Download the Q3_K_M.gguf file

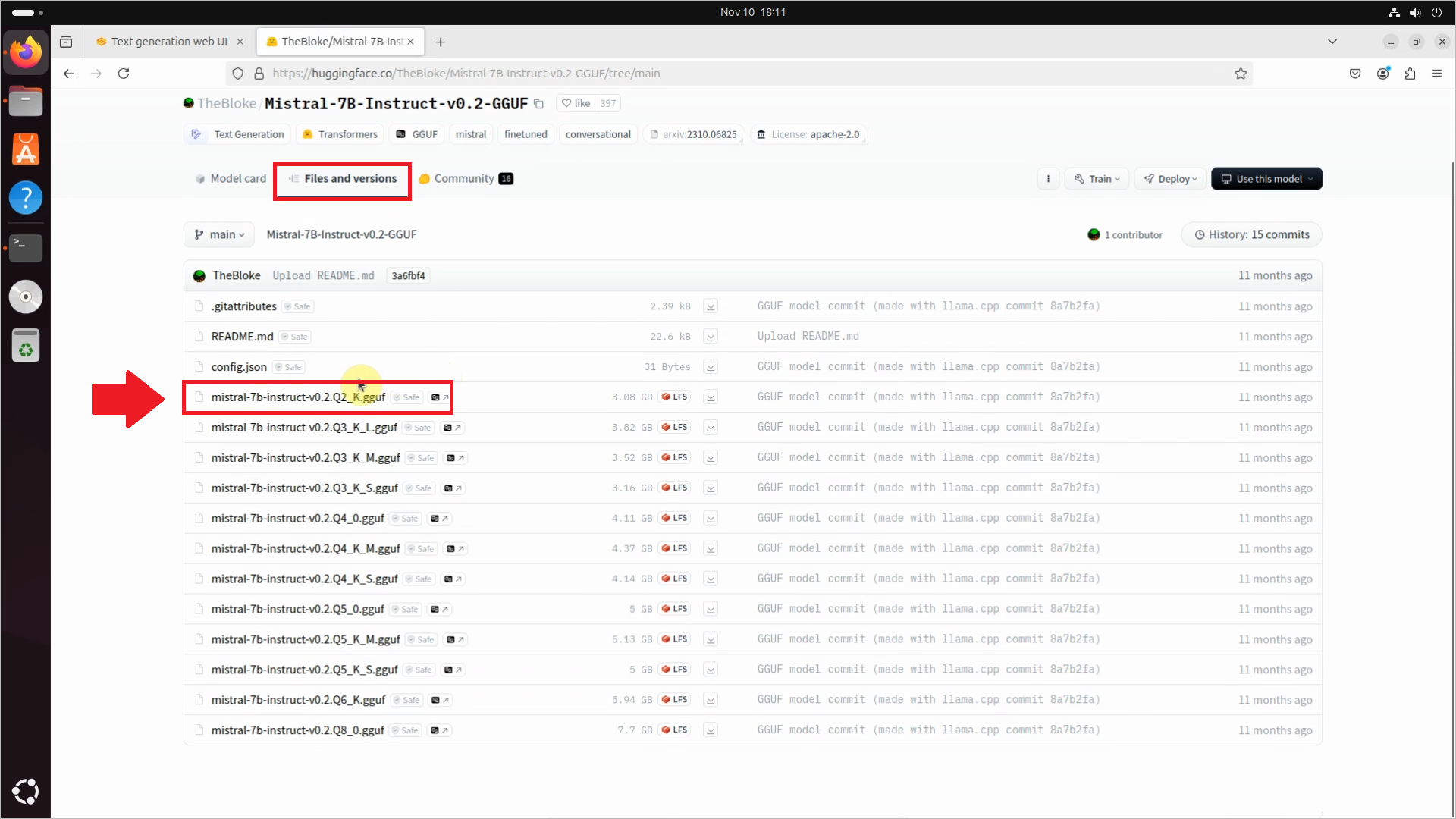tap(711, 458)
